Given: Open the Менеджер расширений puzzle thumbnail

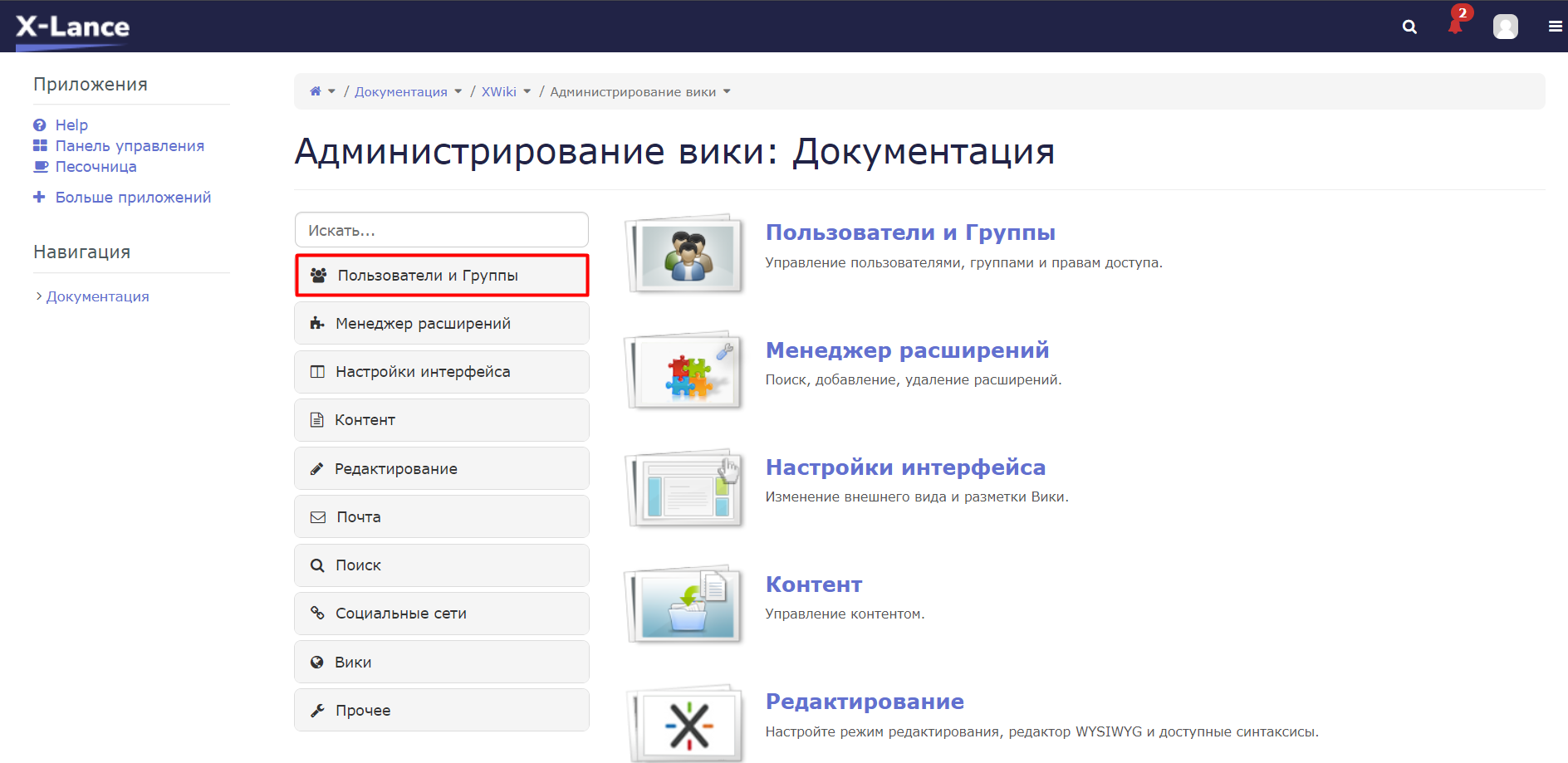Looking at the screenshot, I should (684, 370).
